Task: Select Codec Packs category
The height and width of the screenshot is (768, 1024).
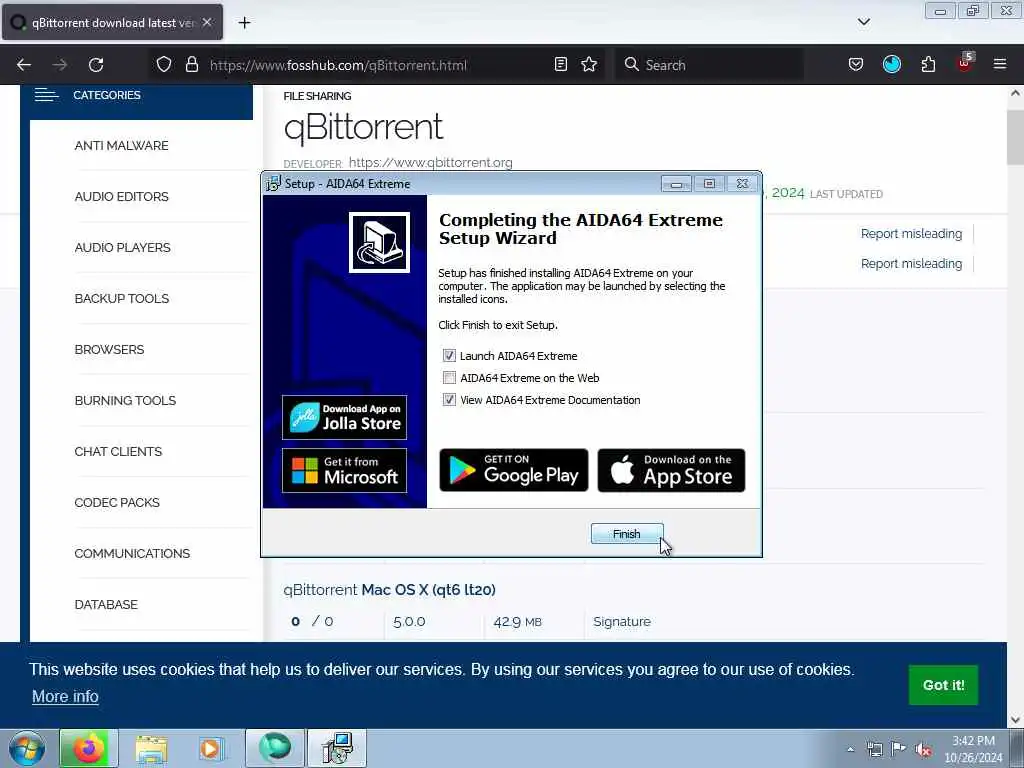Action: point(117,502)
